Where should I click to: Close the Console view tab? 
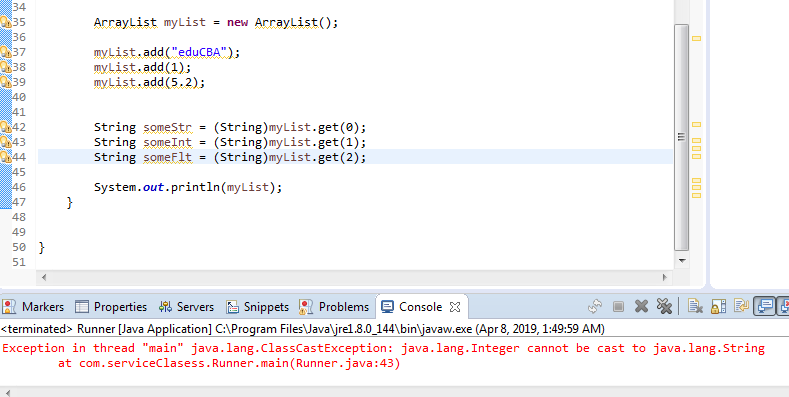click(x=454, y=306)
